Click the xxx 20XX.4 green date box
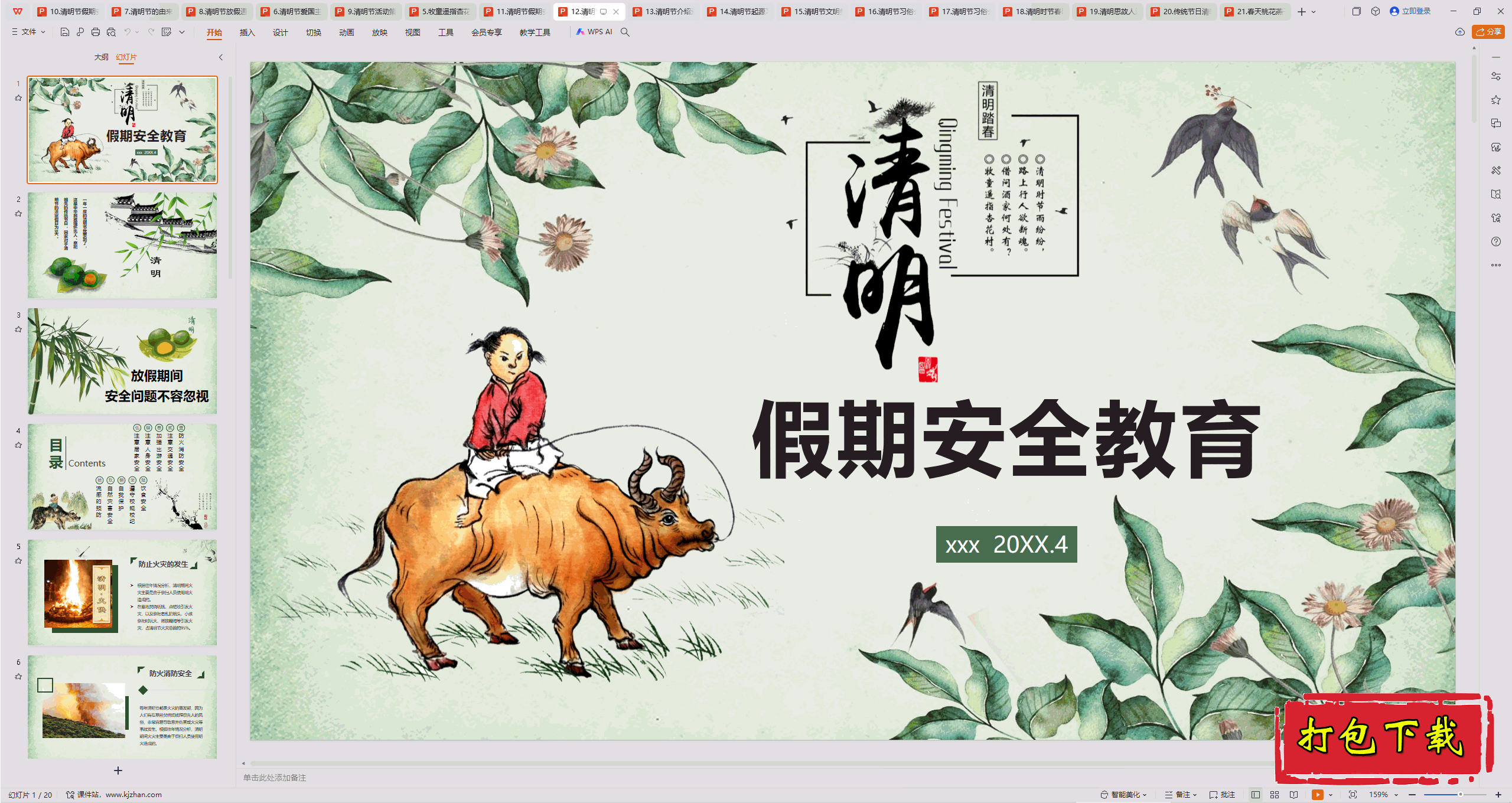The image size is (1512, 803). (1006, 544)
